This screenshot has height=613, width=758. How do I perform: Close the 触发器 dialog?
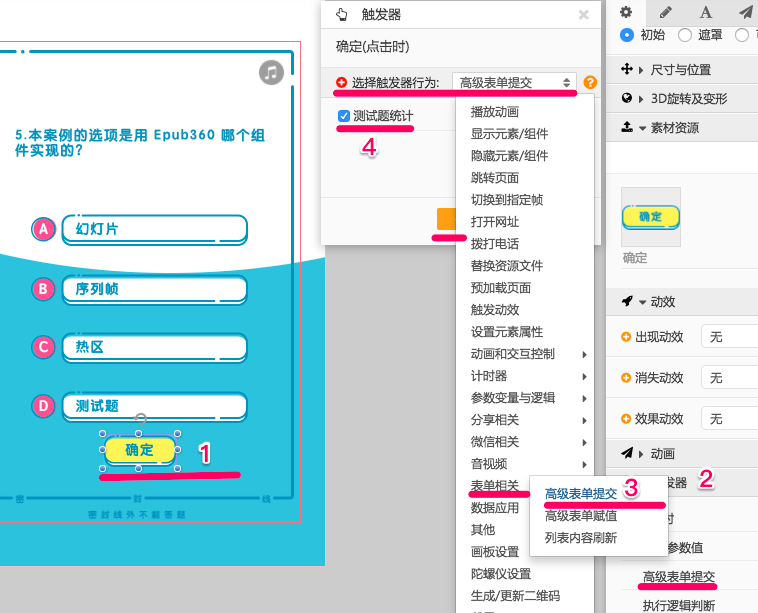[x=584, y=15]
